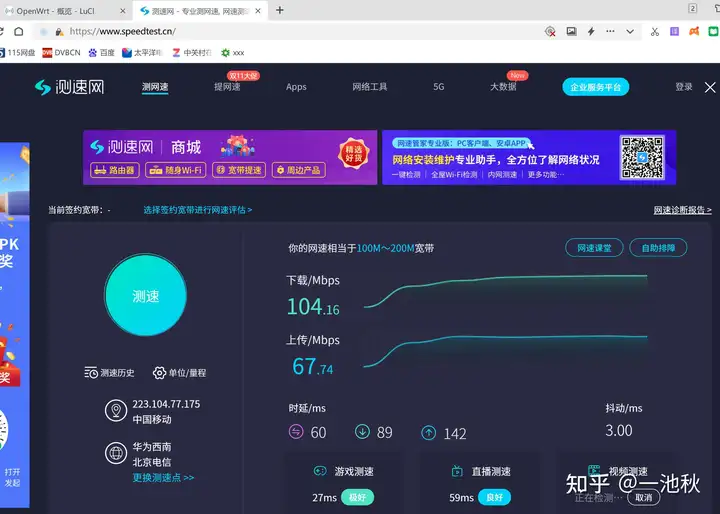
Task: Open 单位/量程 gear settings
Action: pos(179,373)
